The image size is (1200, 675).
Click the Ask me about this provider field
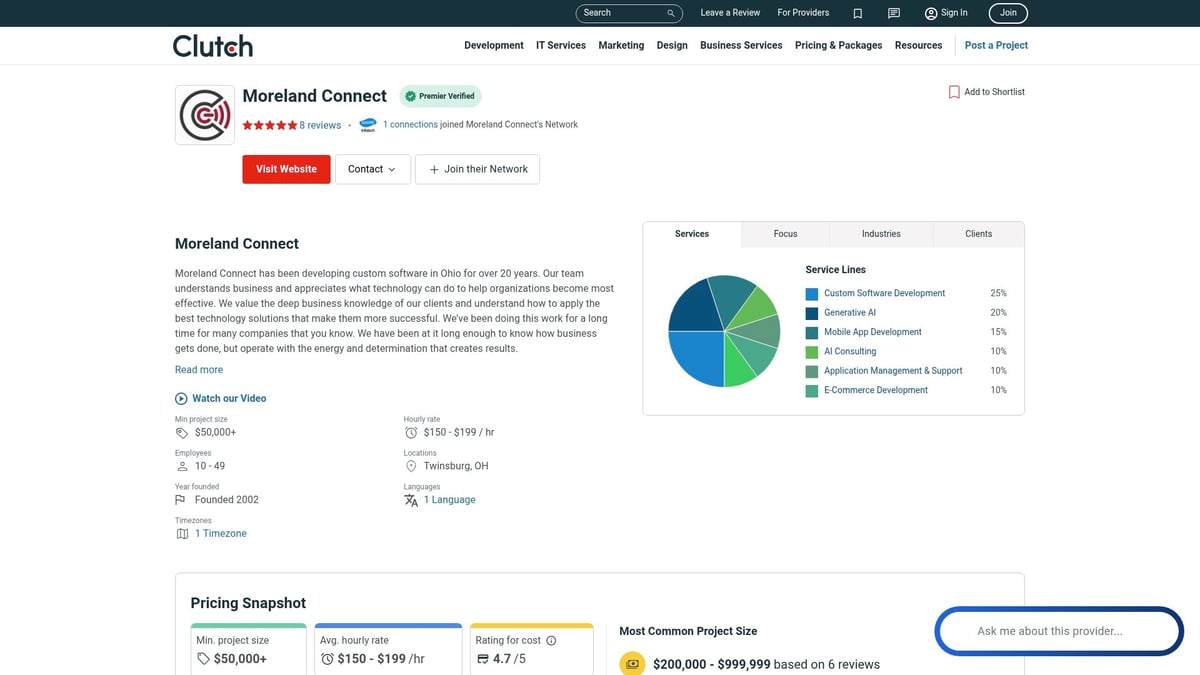point(1059,631)
